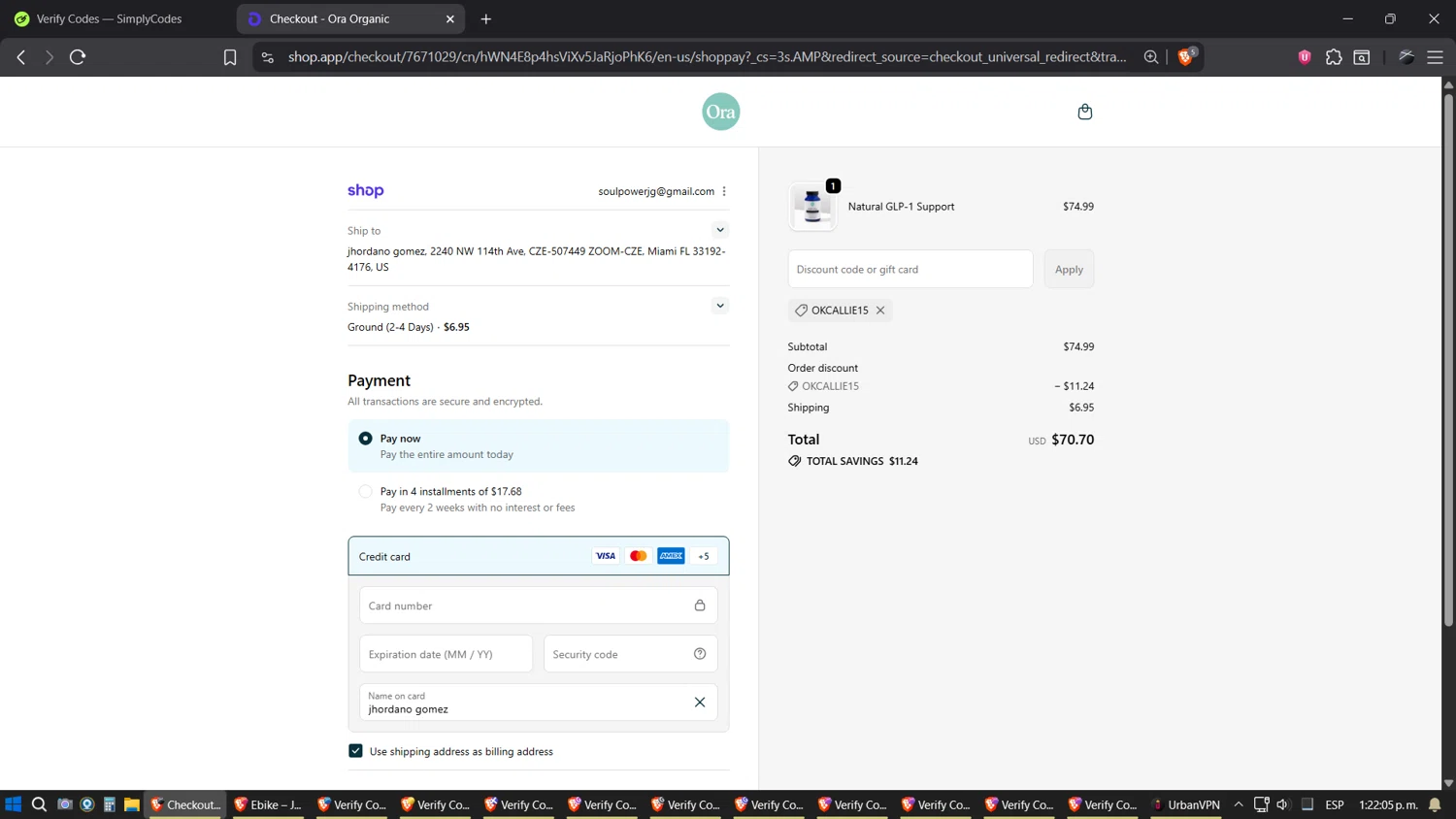The width and height of the screenshot is (1456, 819).
Task: Go back with the browser back arrow
Action: [21, 57]
